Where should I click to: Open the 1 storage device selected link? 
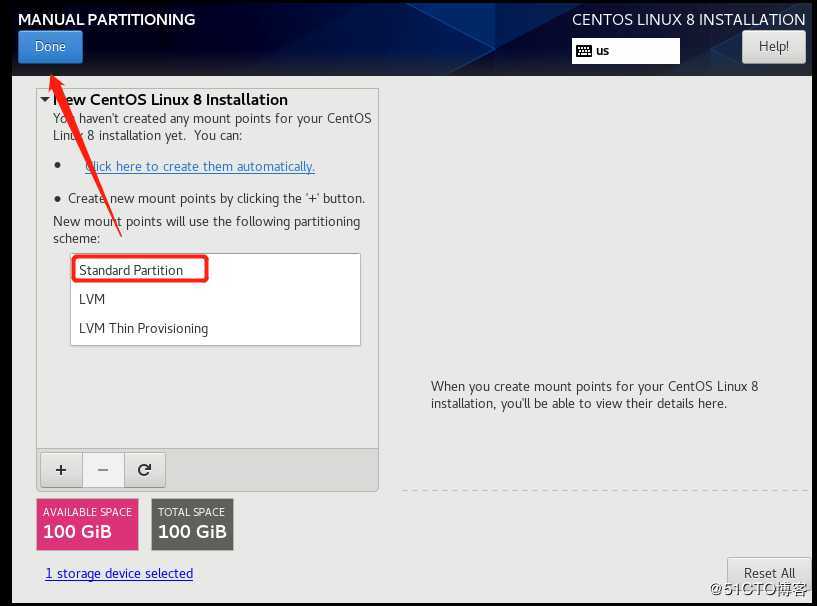point(119,573)
